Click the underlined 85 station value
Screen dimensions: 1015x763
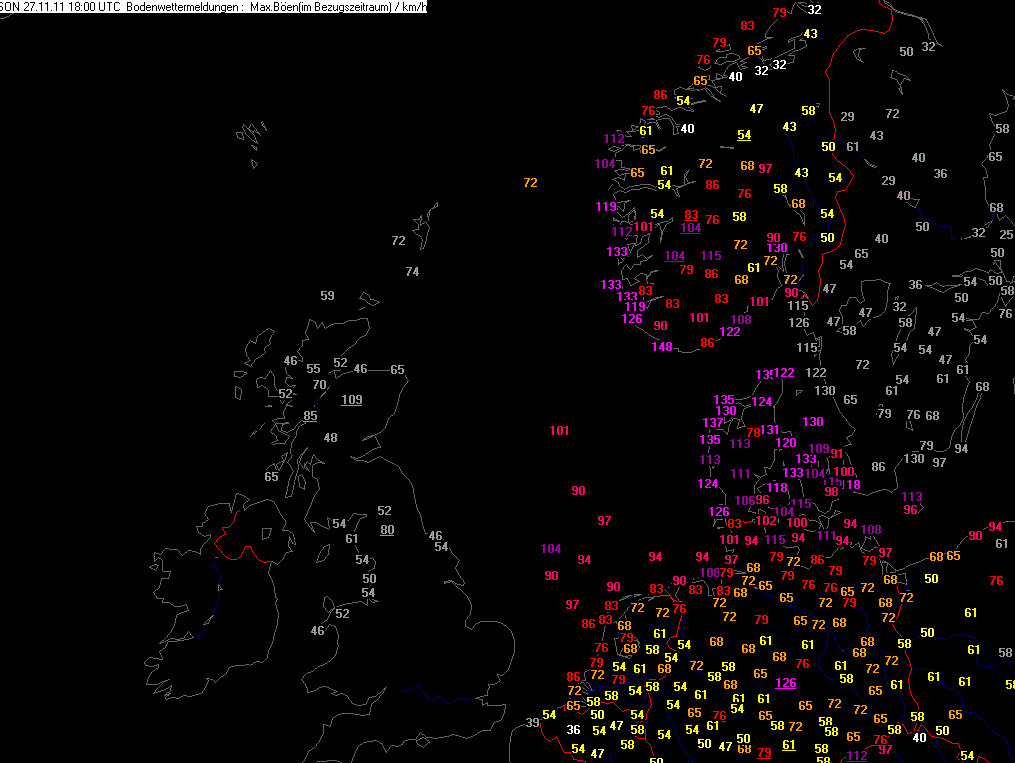click(311, 416)
